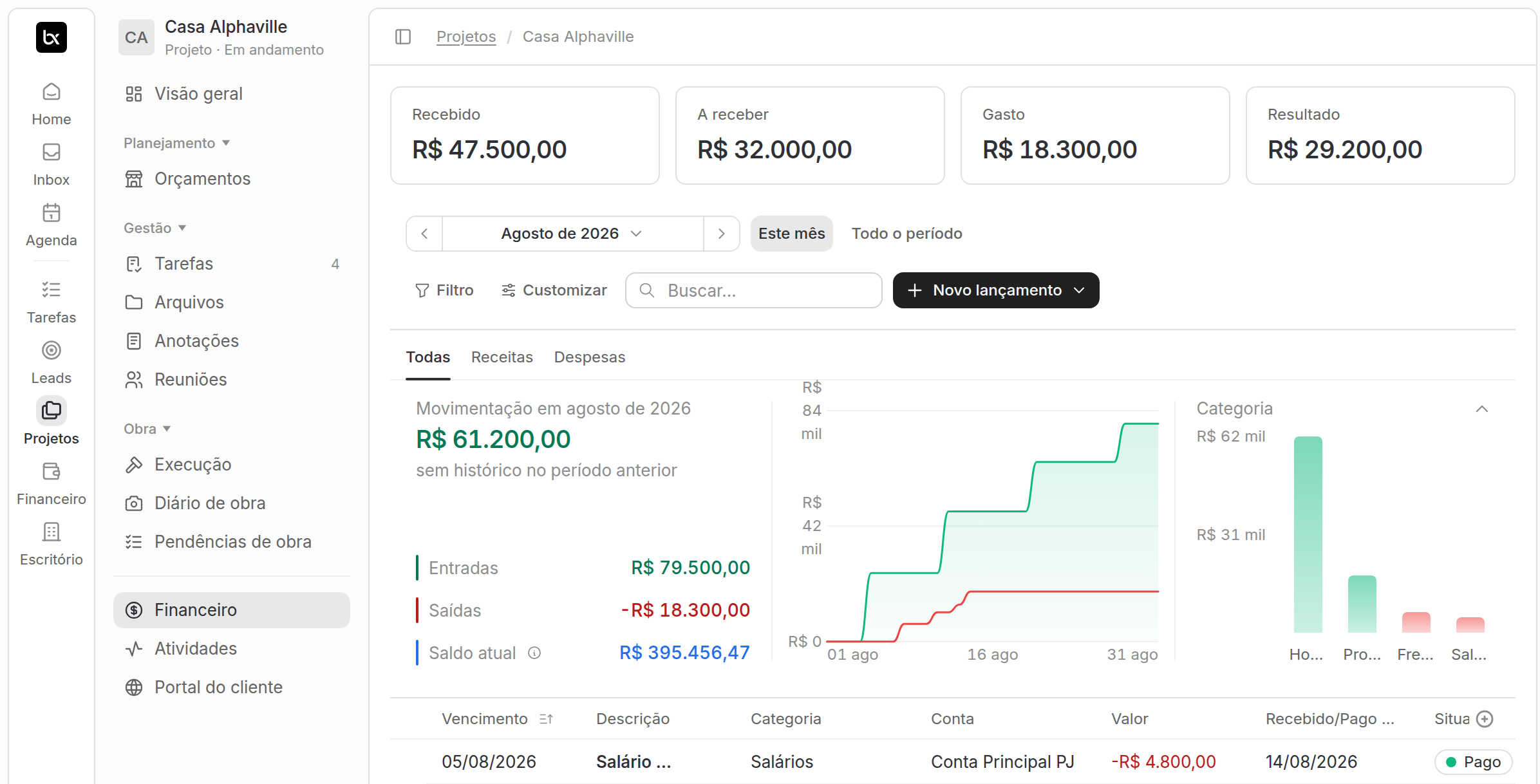Switch to Todo o período
The image size is (1540, 784).
pyautogui.click(x=906, y=234)
